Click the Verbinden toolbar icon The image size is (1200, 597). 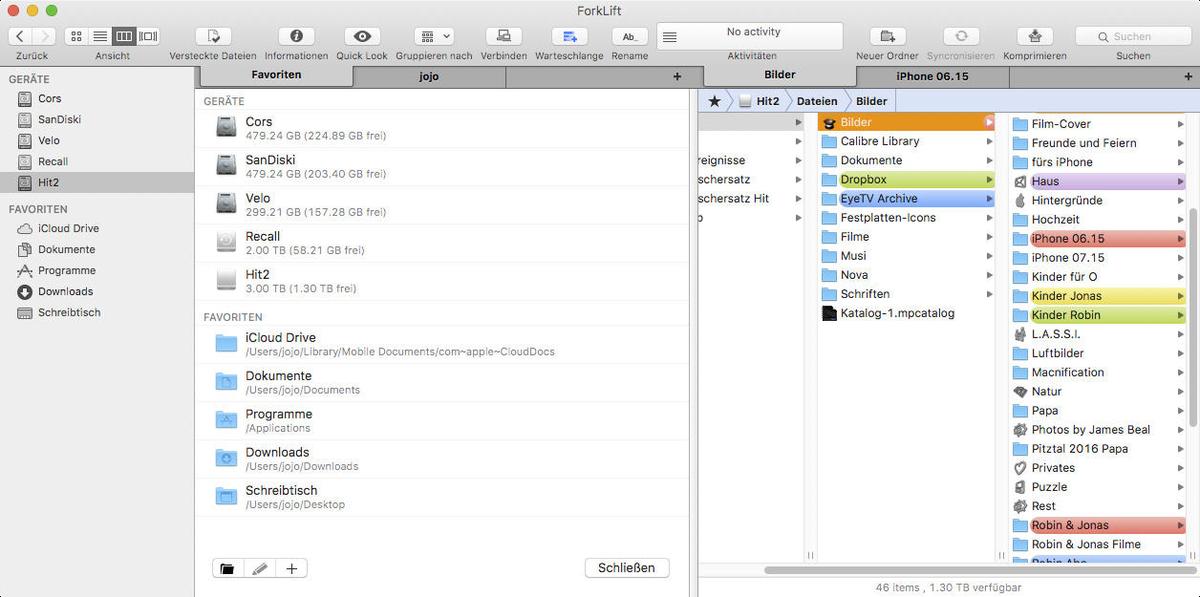pos(504,36)
